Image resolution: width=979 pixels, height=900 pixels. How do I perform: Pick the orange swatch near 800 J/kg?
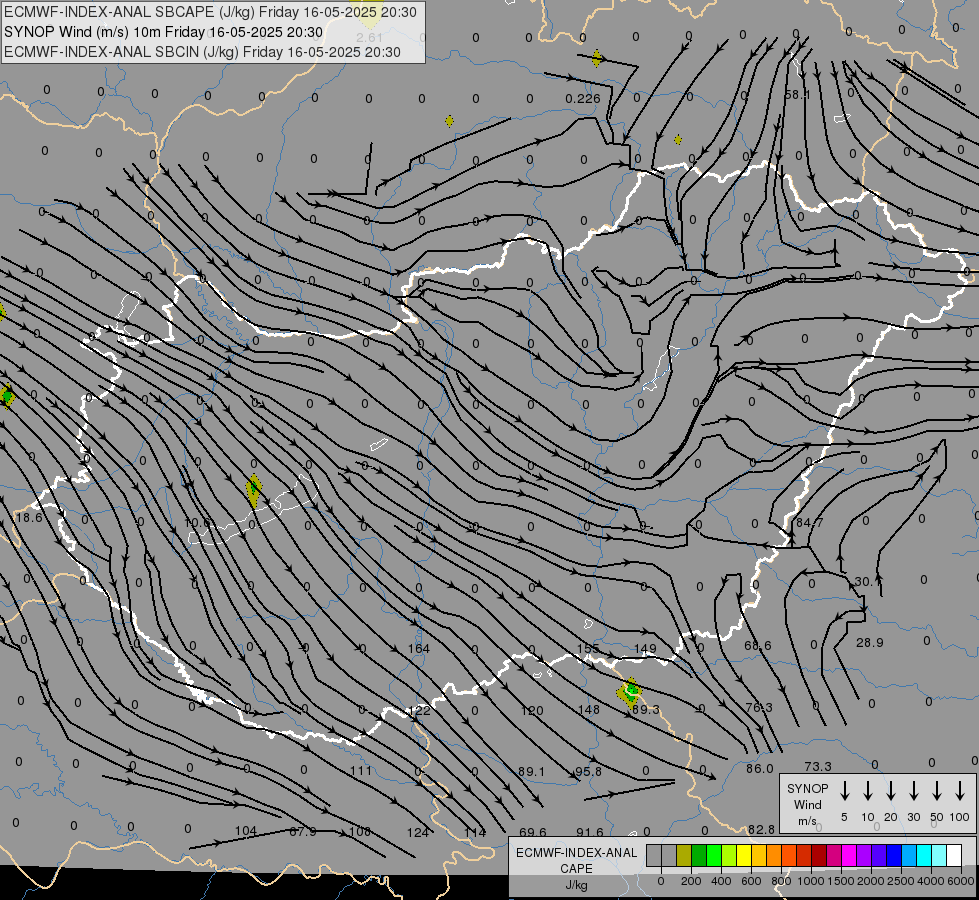[x=774, y=856]
